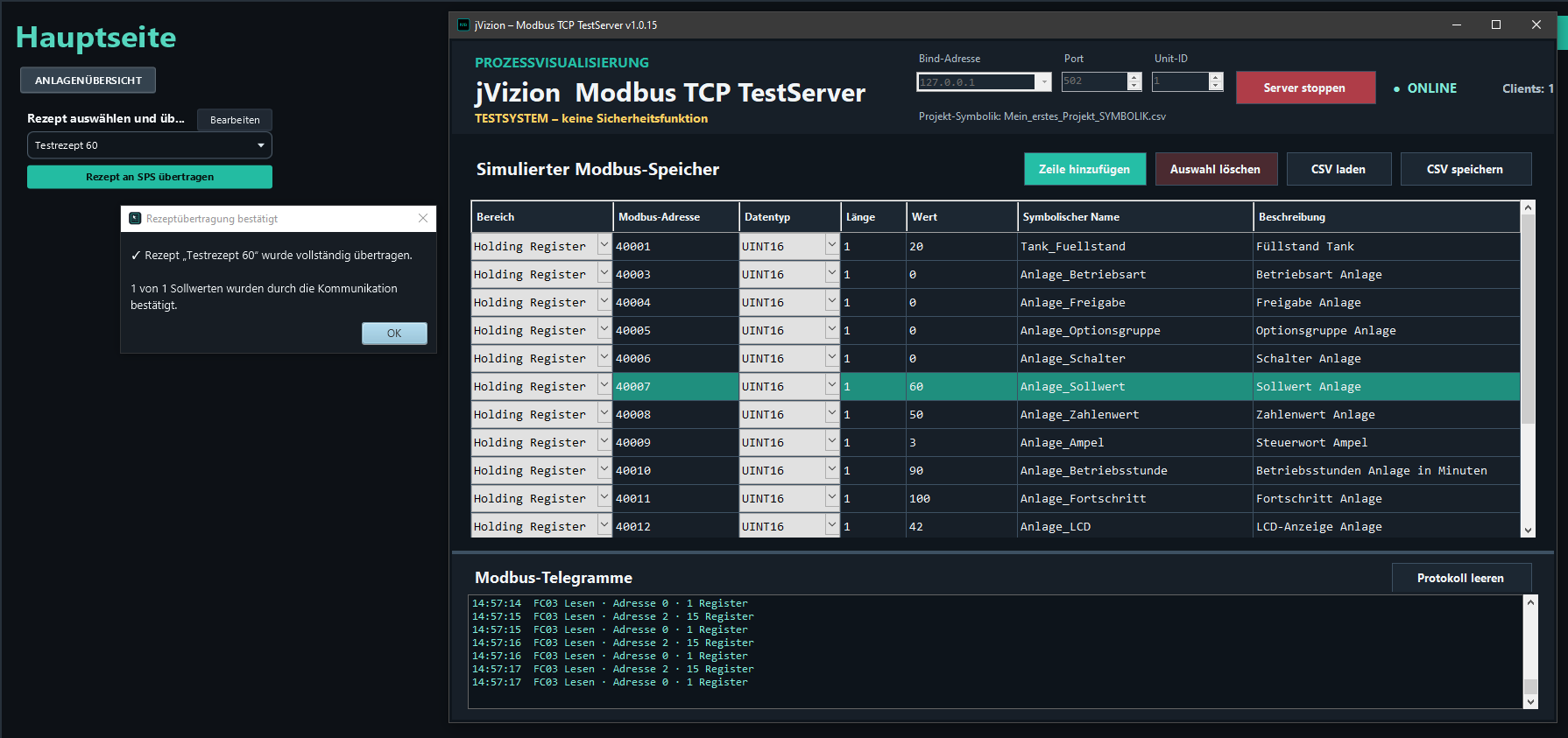Maximize the jVizion TestServer window
Viewport: 1568px width, 738px height.
[x=1496, y=25]
